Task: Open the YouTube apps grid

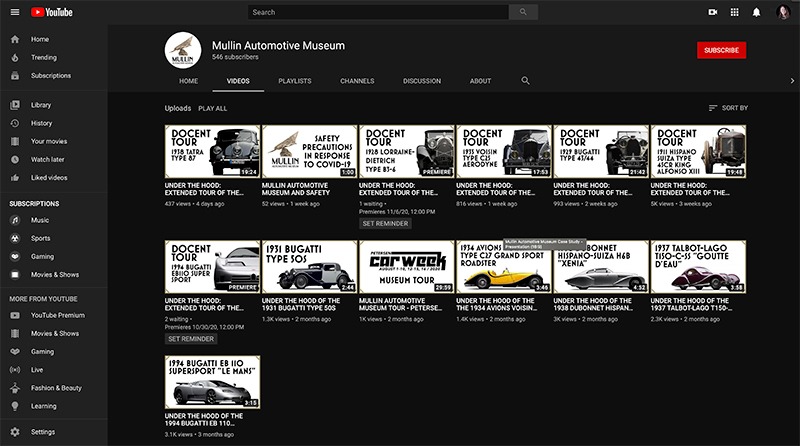Action: 734,12
